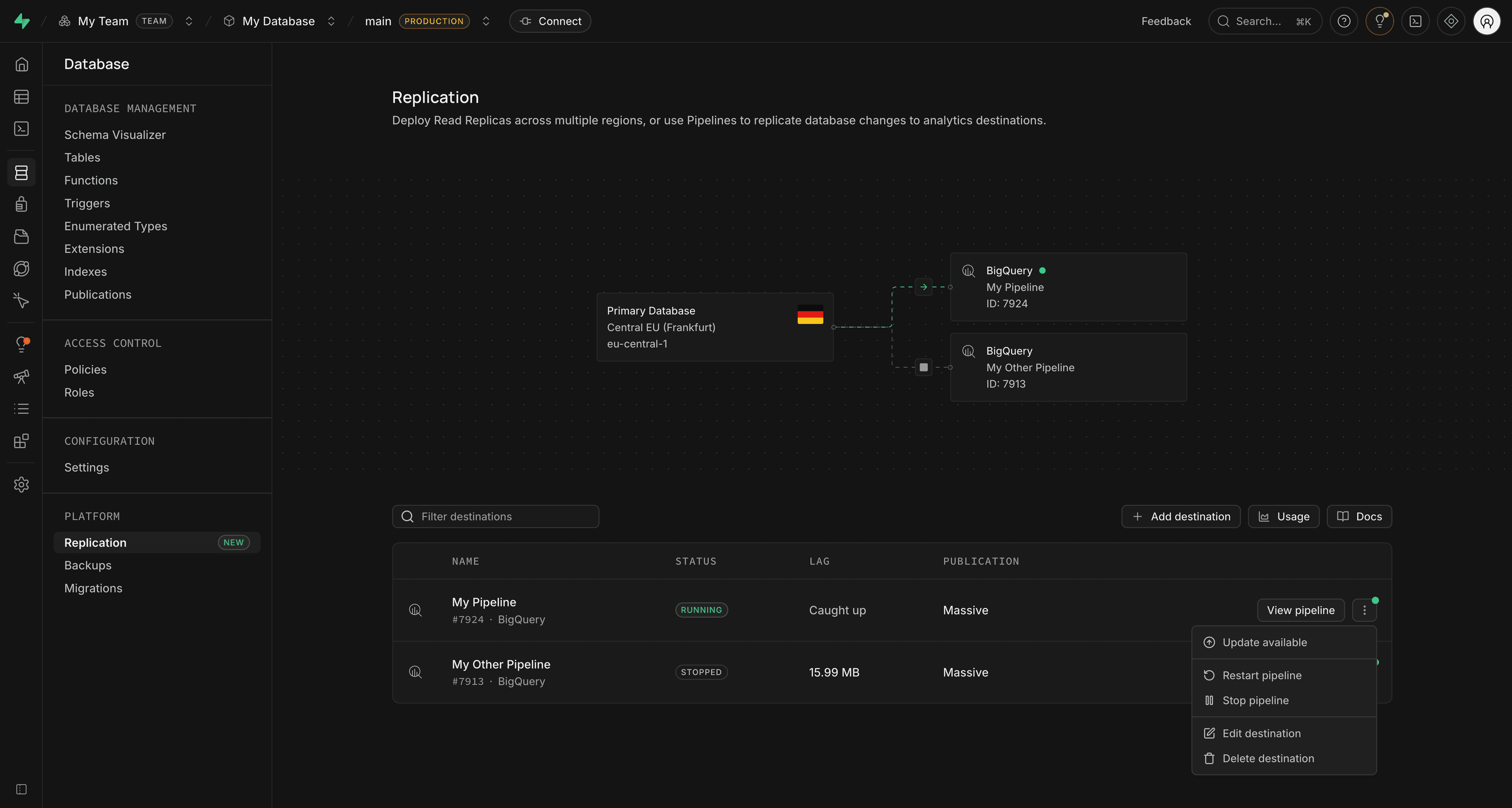
Task: Open the Storage icon in the left rail
Action: (22, 237)
